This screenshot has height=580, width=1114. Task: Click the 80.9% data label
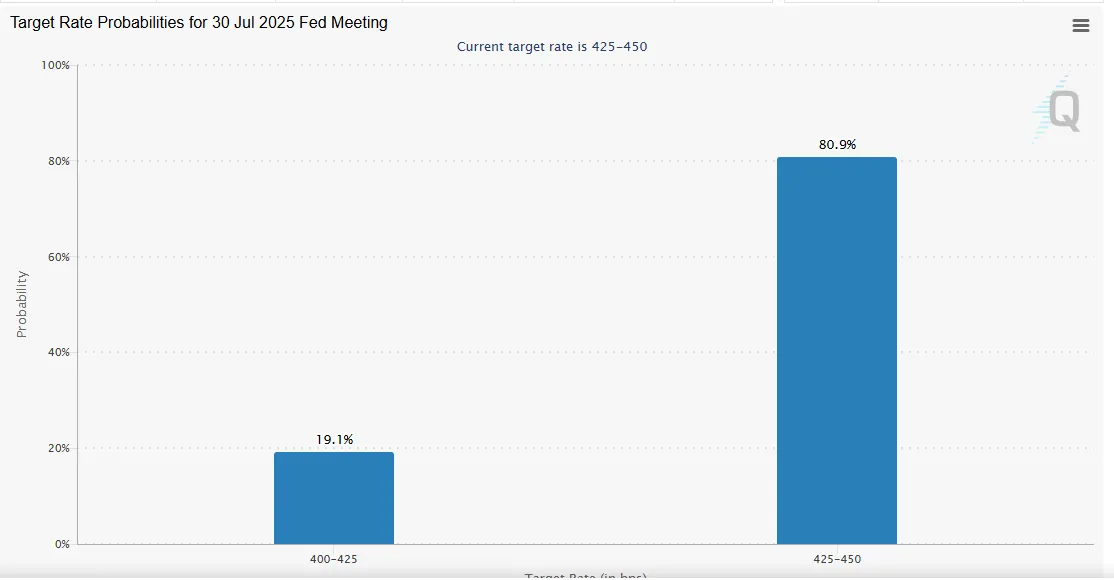coord(837,145)
